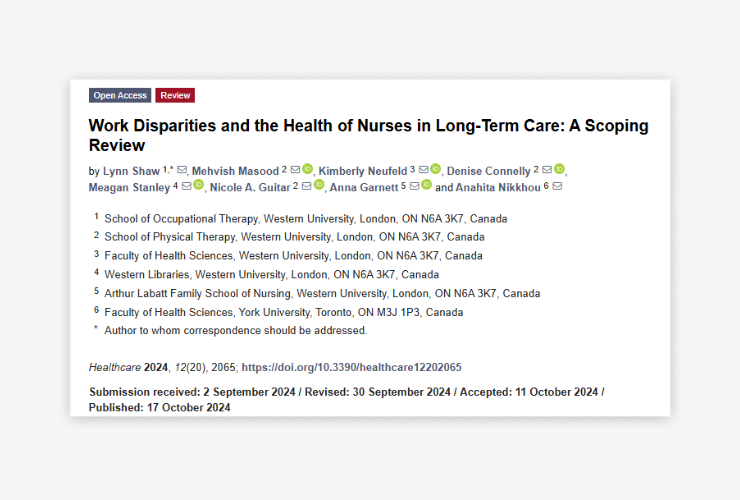This screenshot has height=500, width=740.
Task: Open Mehvish Masood's ORCID profile icon
Action: 308,170
